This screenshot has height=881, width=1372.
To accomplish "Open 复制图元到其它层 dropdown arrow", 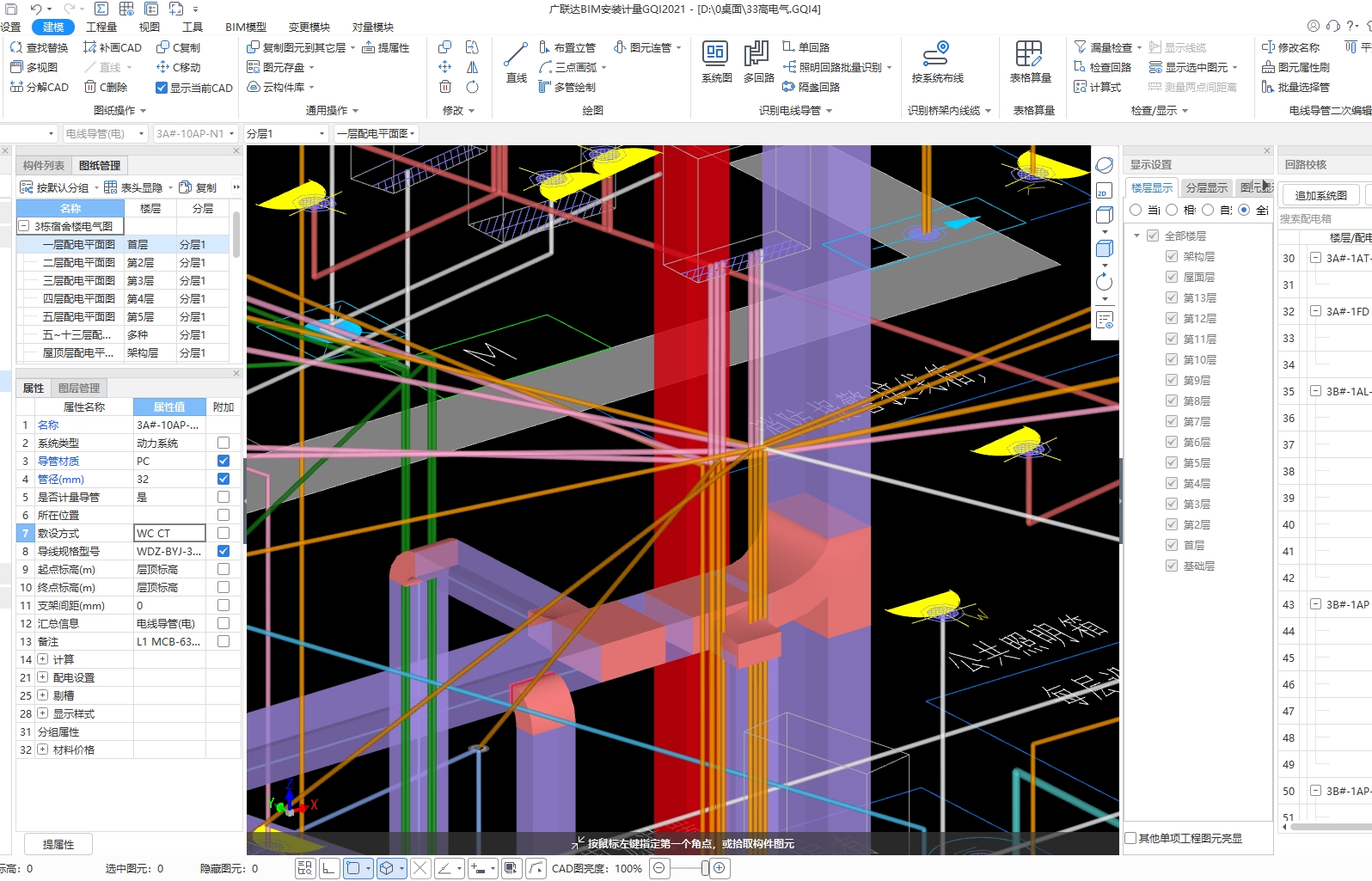I will (352, 47).
